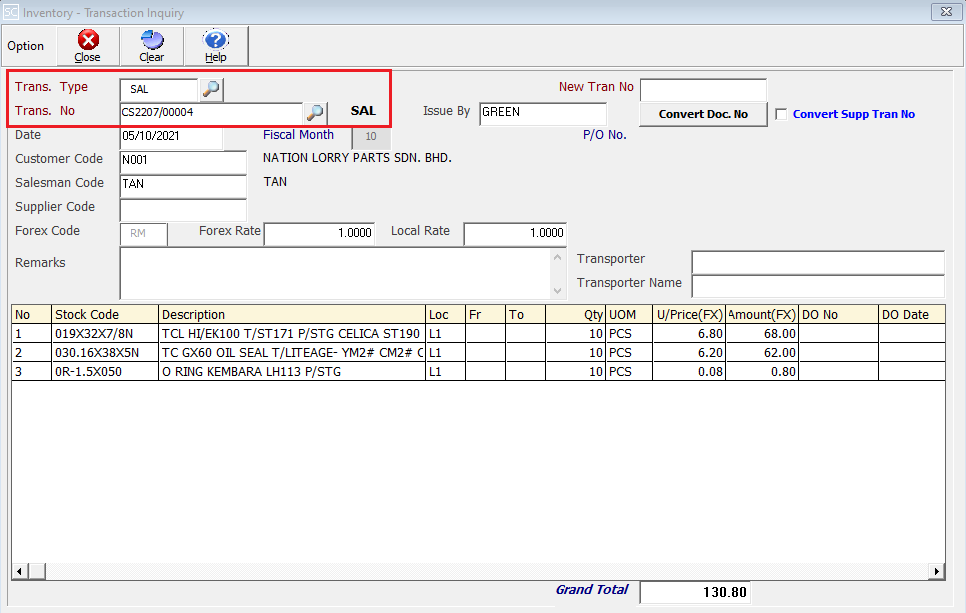Click into the New Tran No field

703,89
